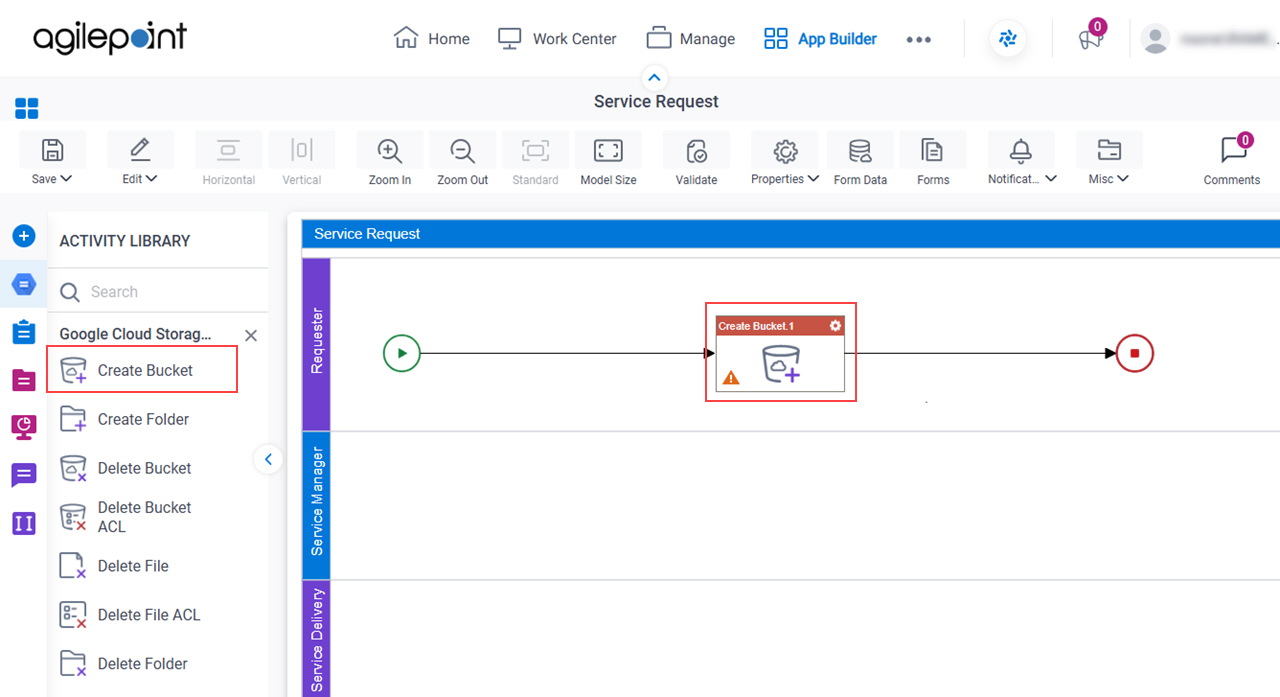Click the green start event node
The height and width of the screenshot is (697, 1280).
click(x=401, y=353)
